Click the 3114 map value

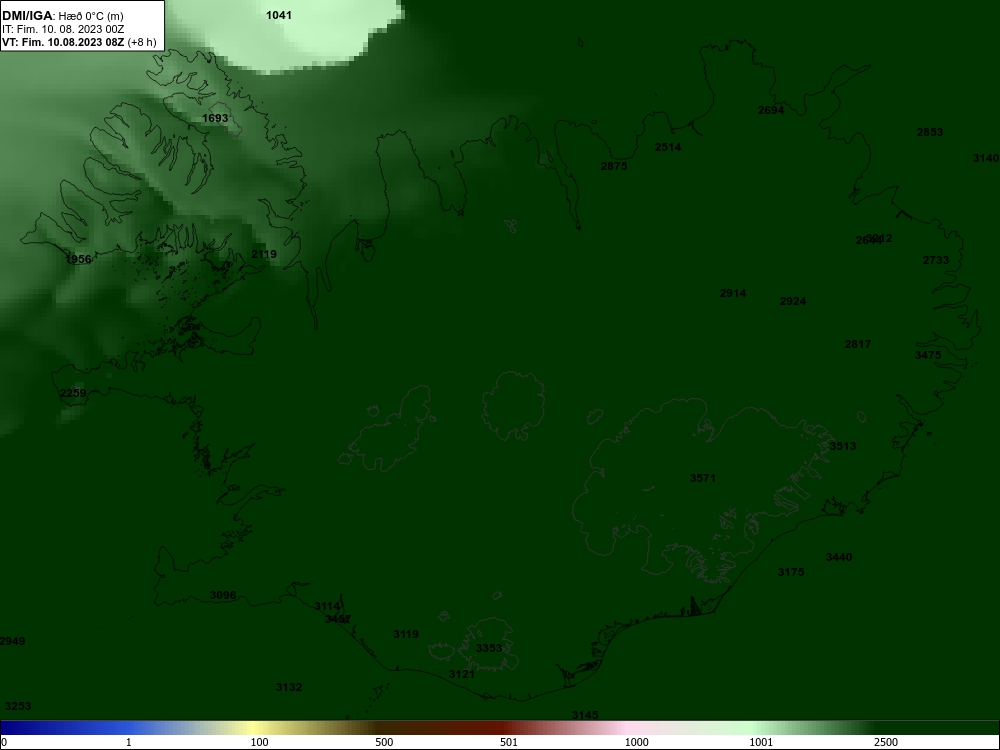[x=327, y=606]
